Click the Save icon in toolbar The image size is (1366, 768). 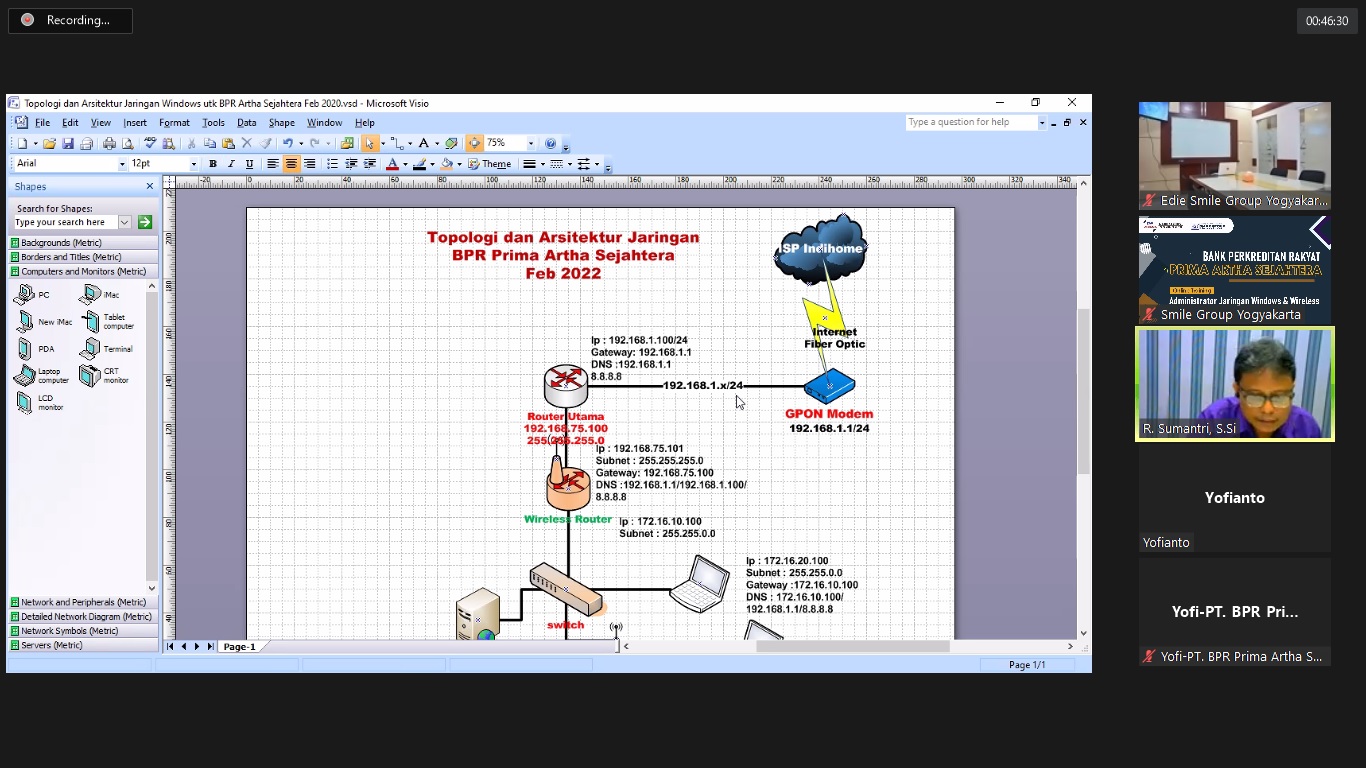[x=68, y=144]
